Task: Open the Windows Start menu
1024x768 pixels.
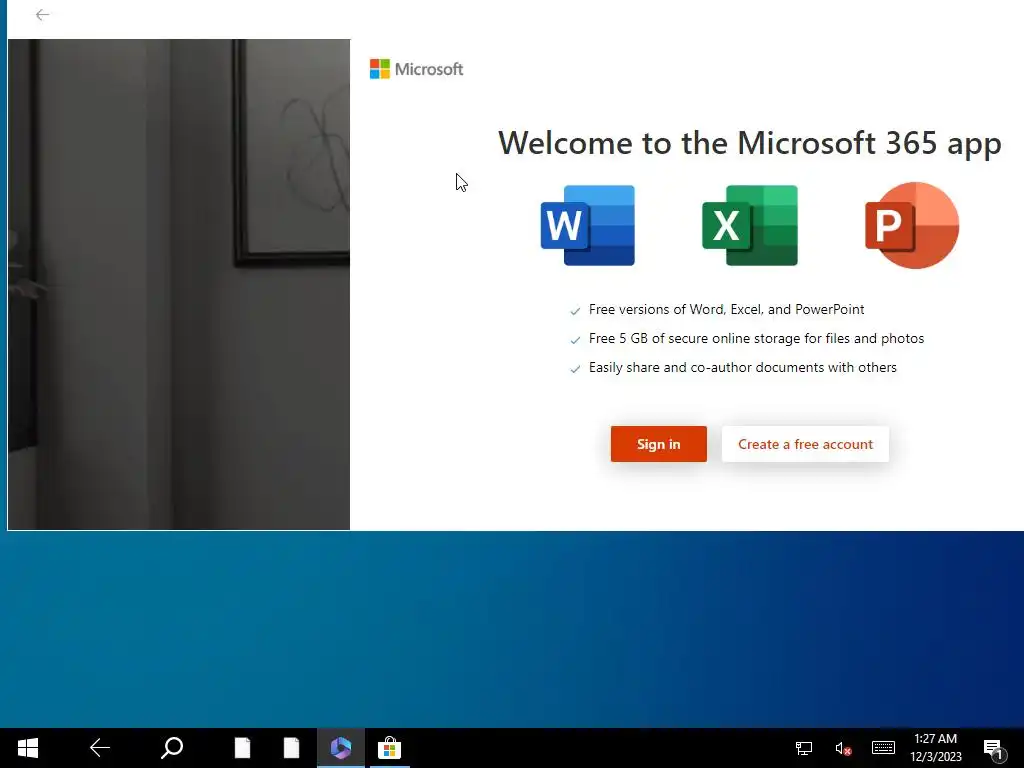Action: [27, 748]
